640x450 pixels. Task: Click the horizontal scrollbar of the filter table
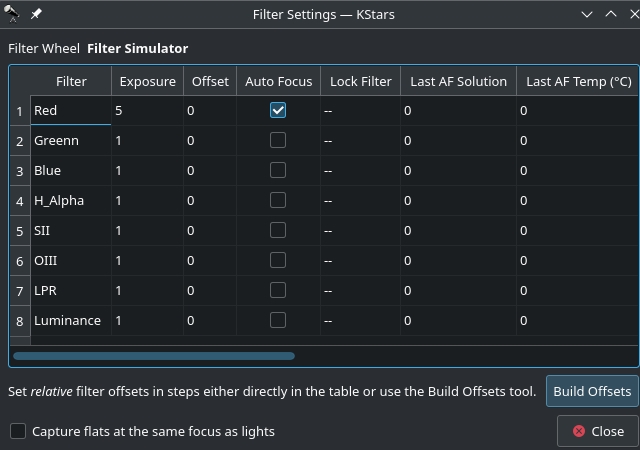point(154,356)
